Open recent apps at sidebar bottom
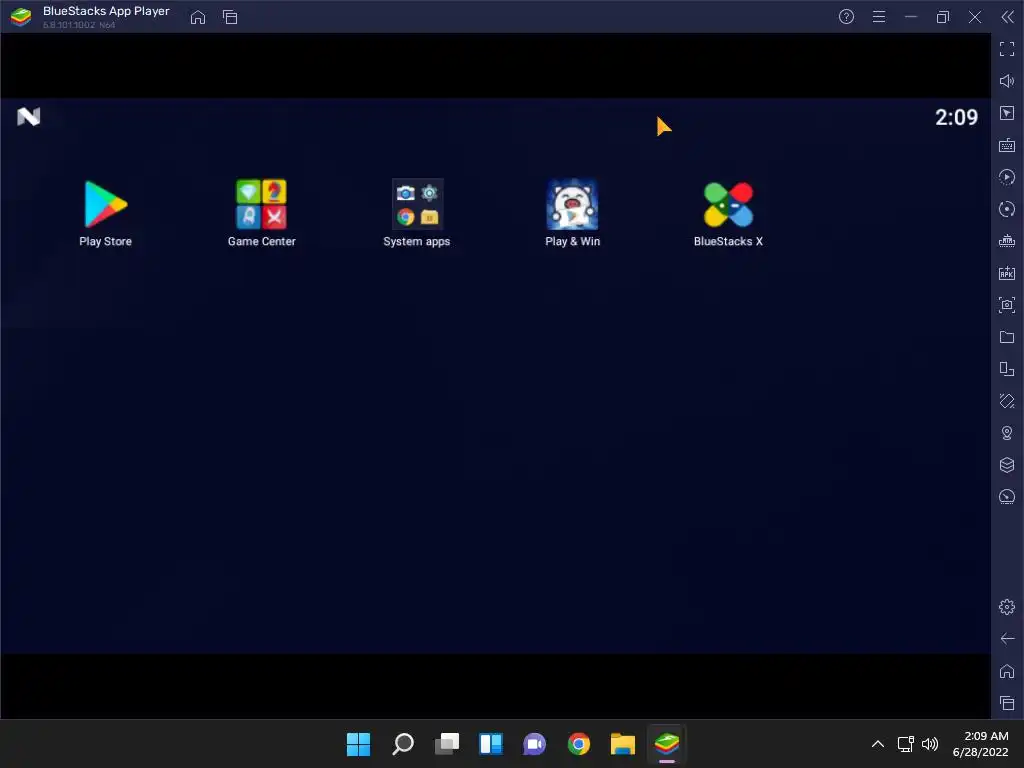Image resolution: width=1024 pixels, height=768 pixels. coord(1007,703)
